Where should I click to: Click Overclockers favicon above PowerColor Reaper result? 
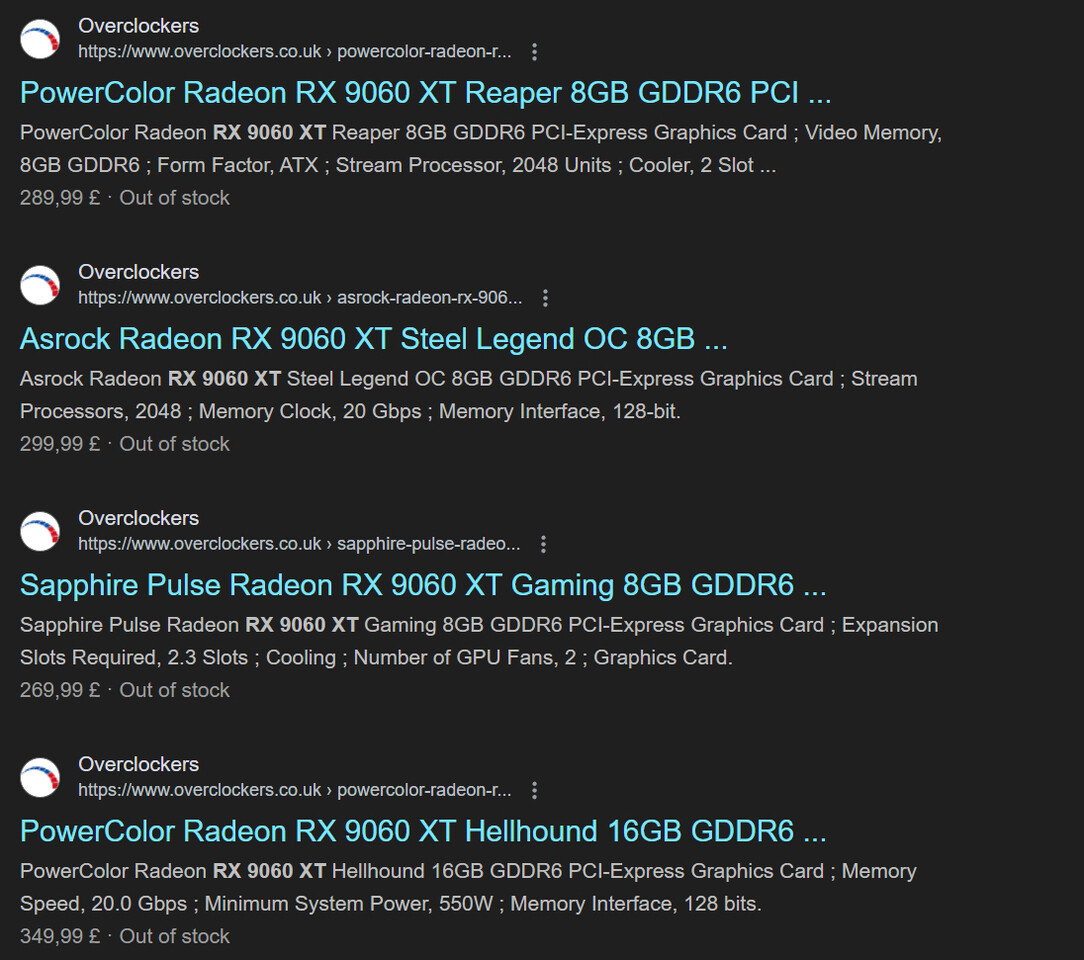[40, 39]
